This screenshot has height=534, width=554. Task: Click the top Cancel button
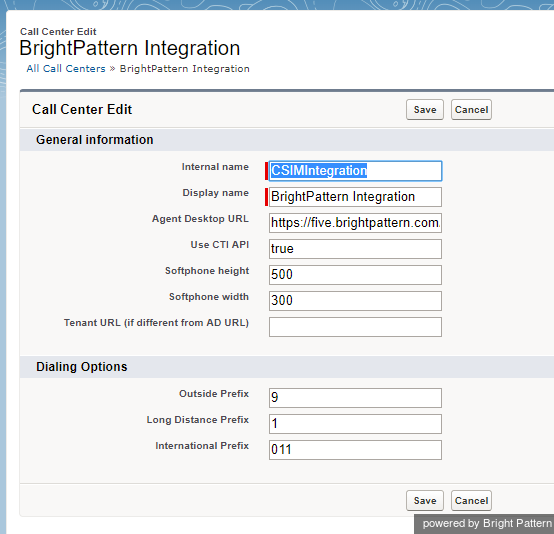coord(471,110)
